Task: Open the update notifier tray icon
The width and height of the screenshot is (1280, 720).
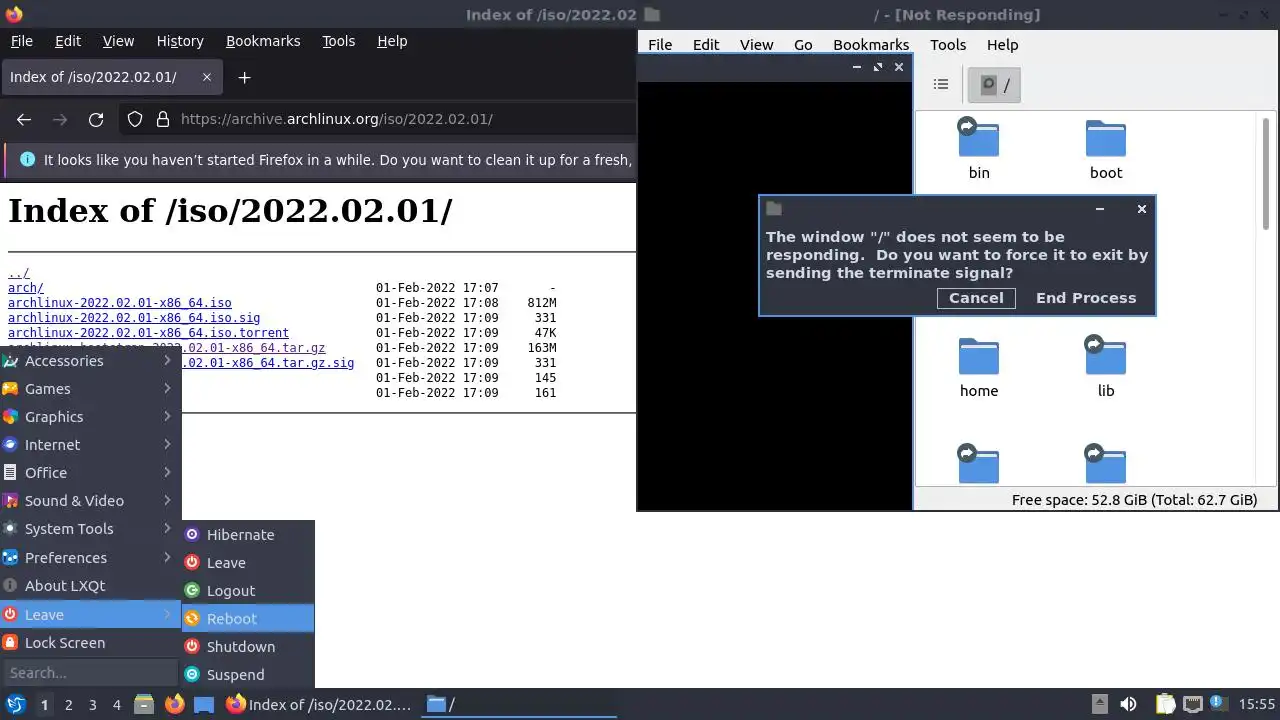Action: coord(1218,704)
